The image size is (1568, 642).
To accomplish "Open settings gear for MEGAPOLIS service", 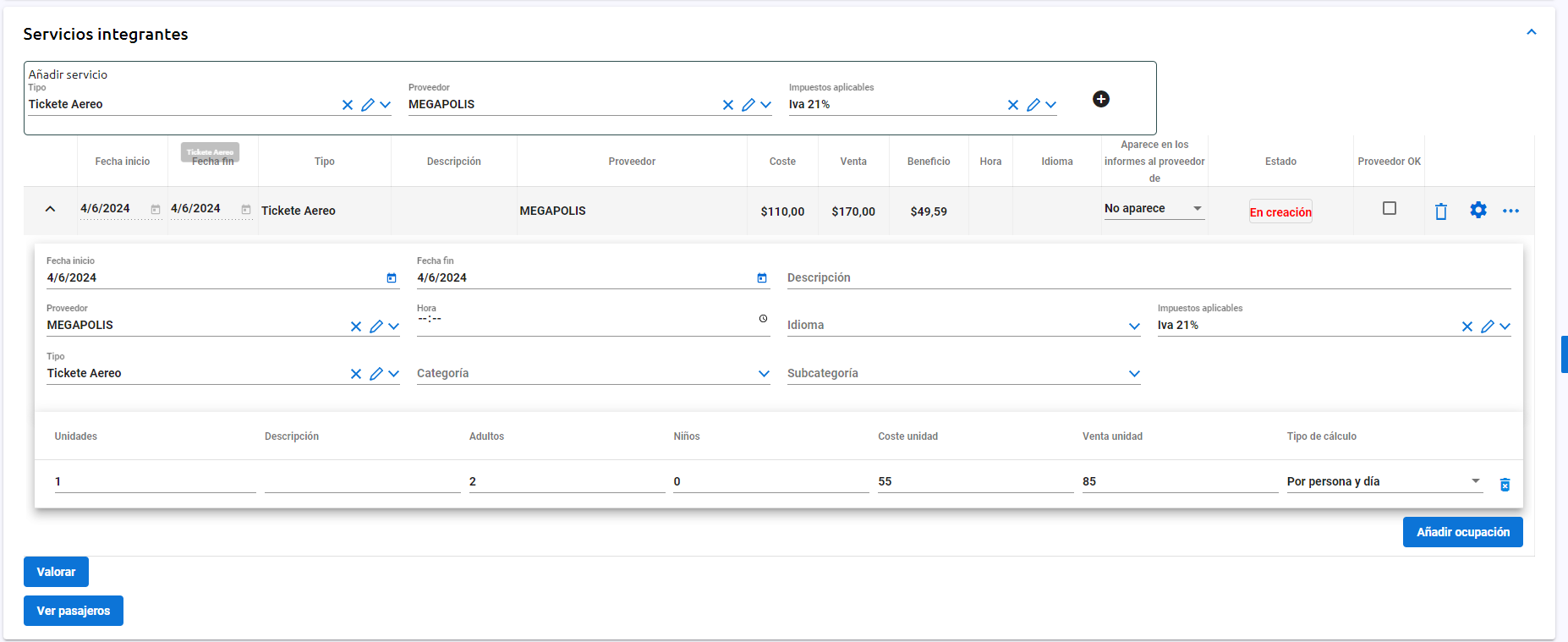I will coord(1478,210).
